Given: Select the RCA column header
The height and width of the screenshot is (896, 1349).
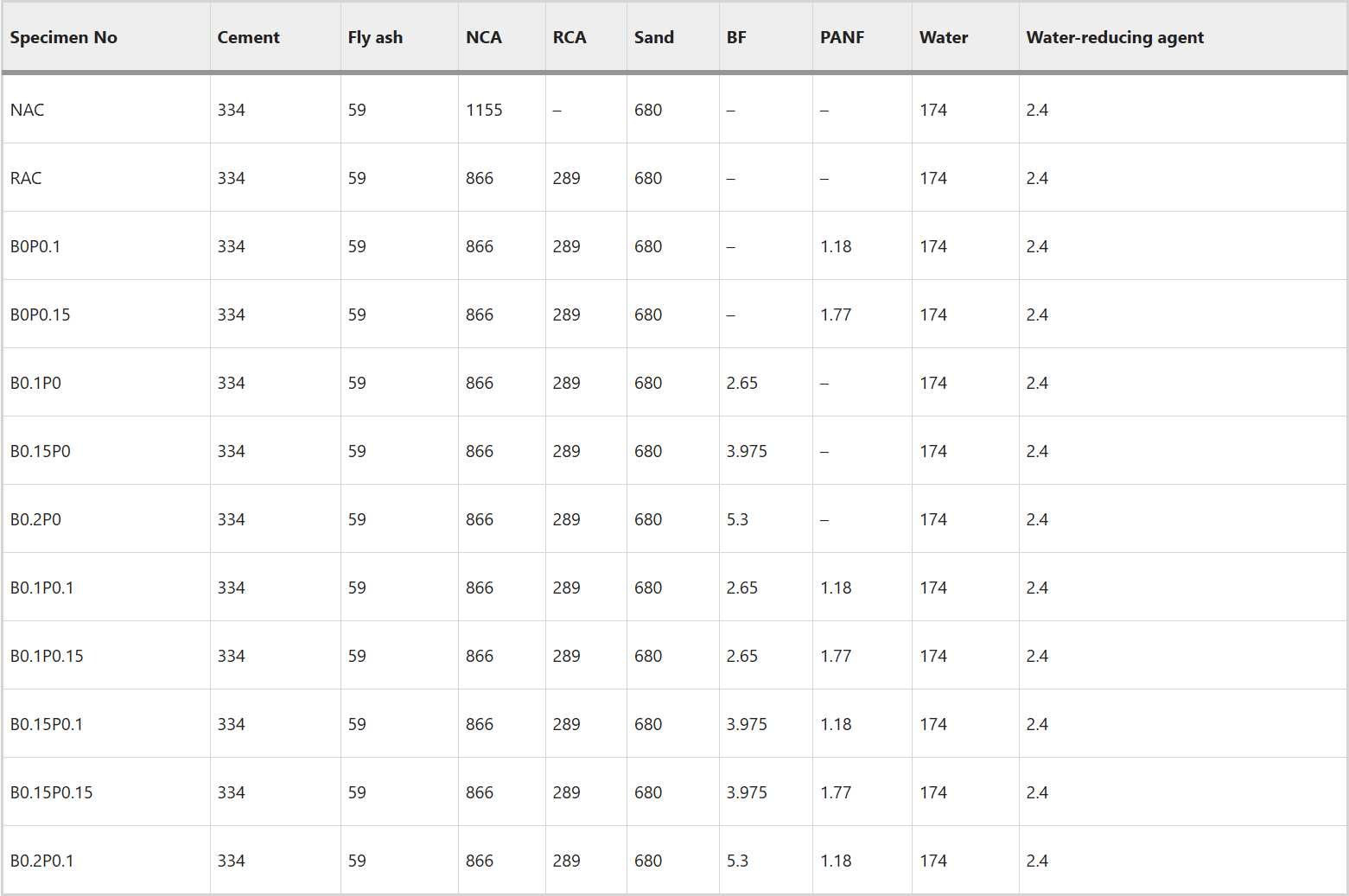Looking at the screenshot, I should 570,37.
